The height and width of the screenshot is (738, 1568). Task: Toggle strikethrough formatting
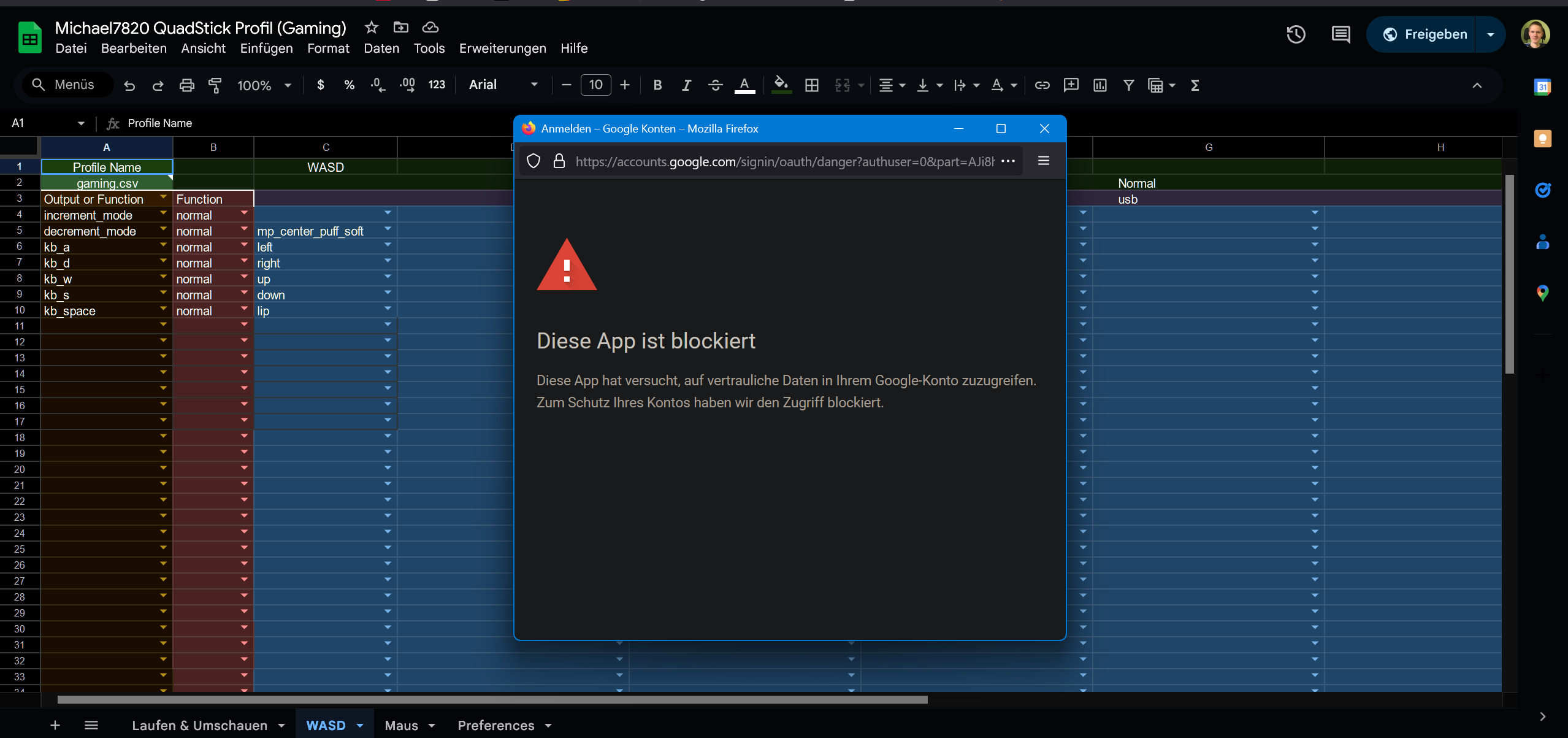point(715,85)
